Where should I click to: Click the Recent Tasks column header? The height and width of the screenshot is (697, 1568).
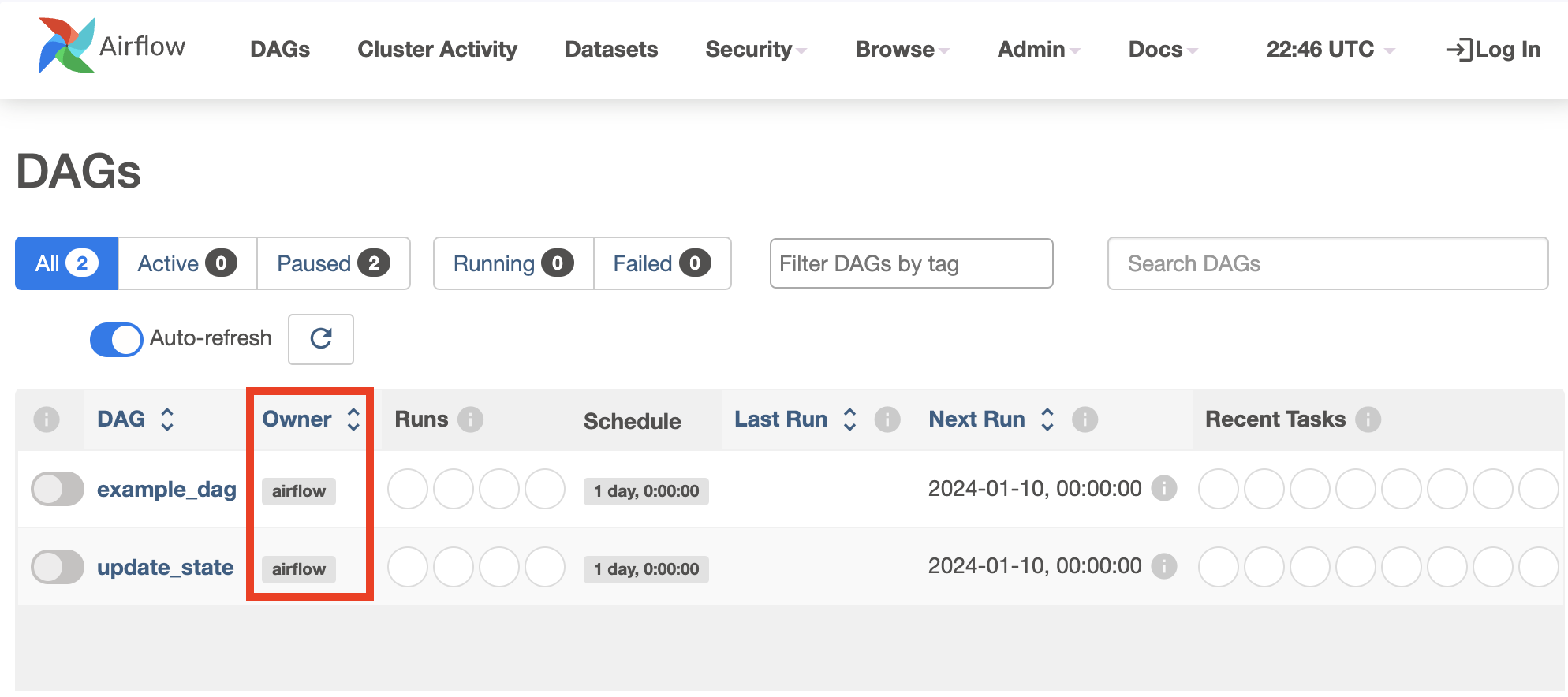[x=1275, y=419]
